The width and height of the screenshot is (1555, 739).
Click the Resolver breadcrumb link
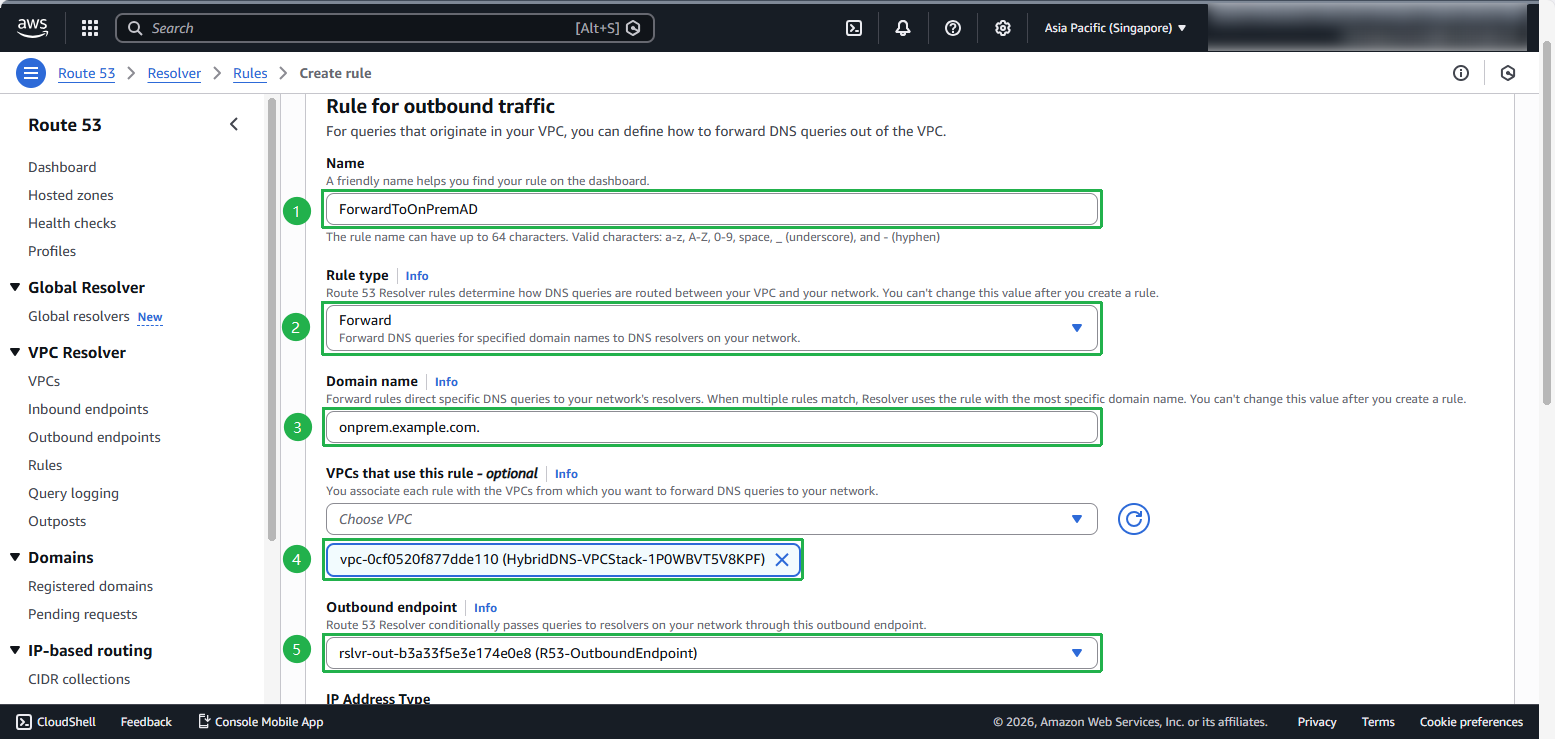(174, 73)
